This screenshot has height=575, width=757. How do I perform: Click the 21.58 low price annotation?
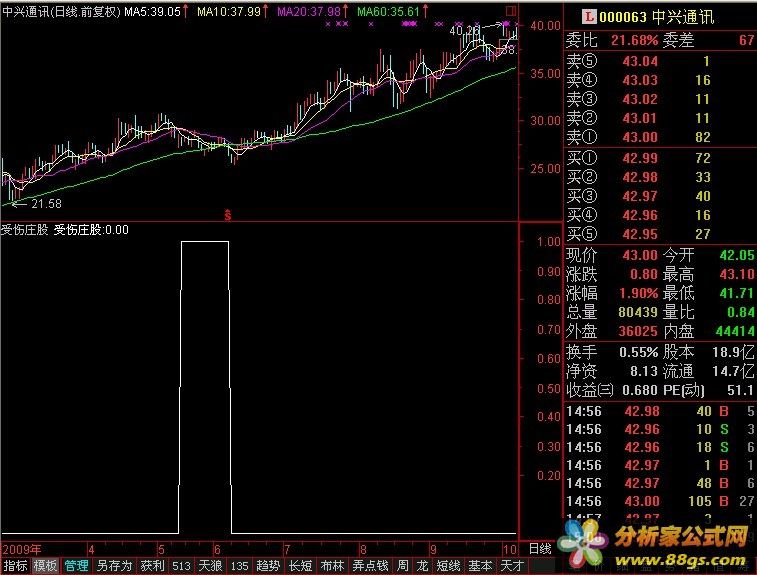(x=46, y=204)
